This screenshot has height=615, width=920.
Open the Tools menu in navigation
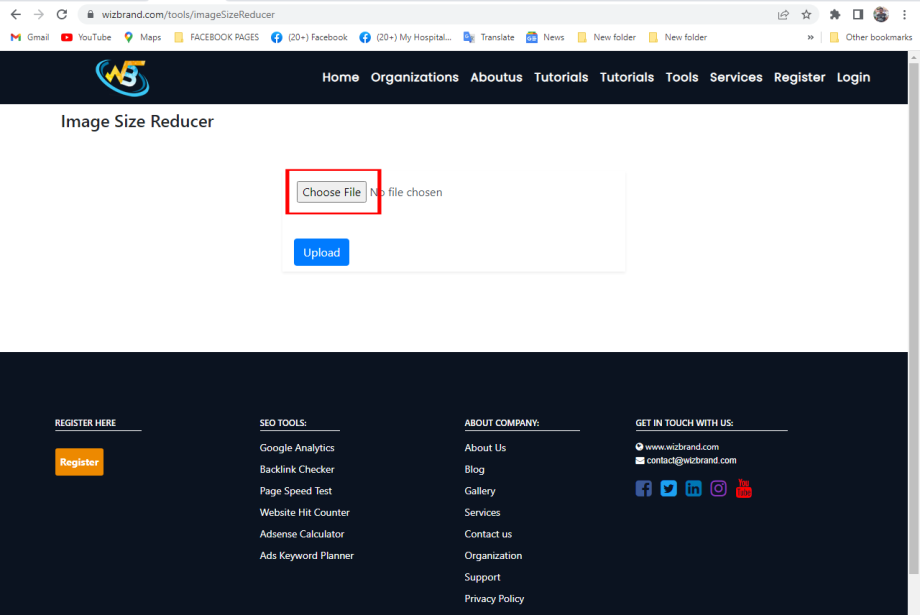pos(681,77)
